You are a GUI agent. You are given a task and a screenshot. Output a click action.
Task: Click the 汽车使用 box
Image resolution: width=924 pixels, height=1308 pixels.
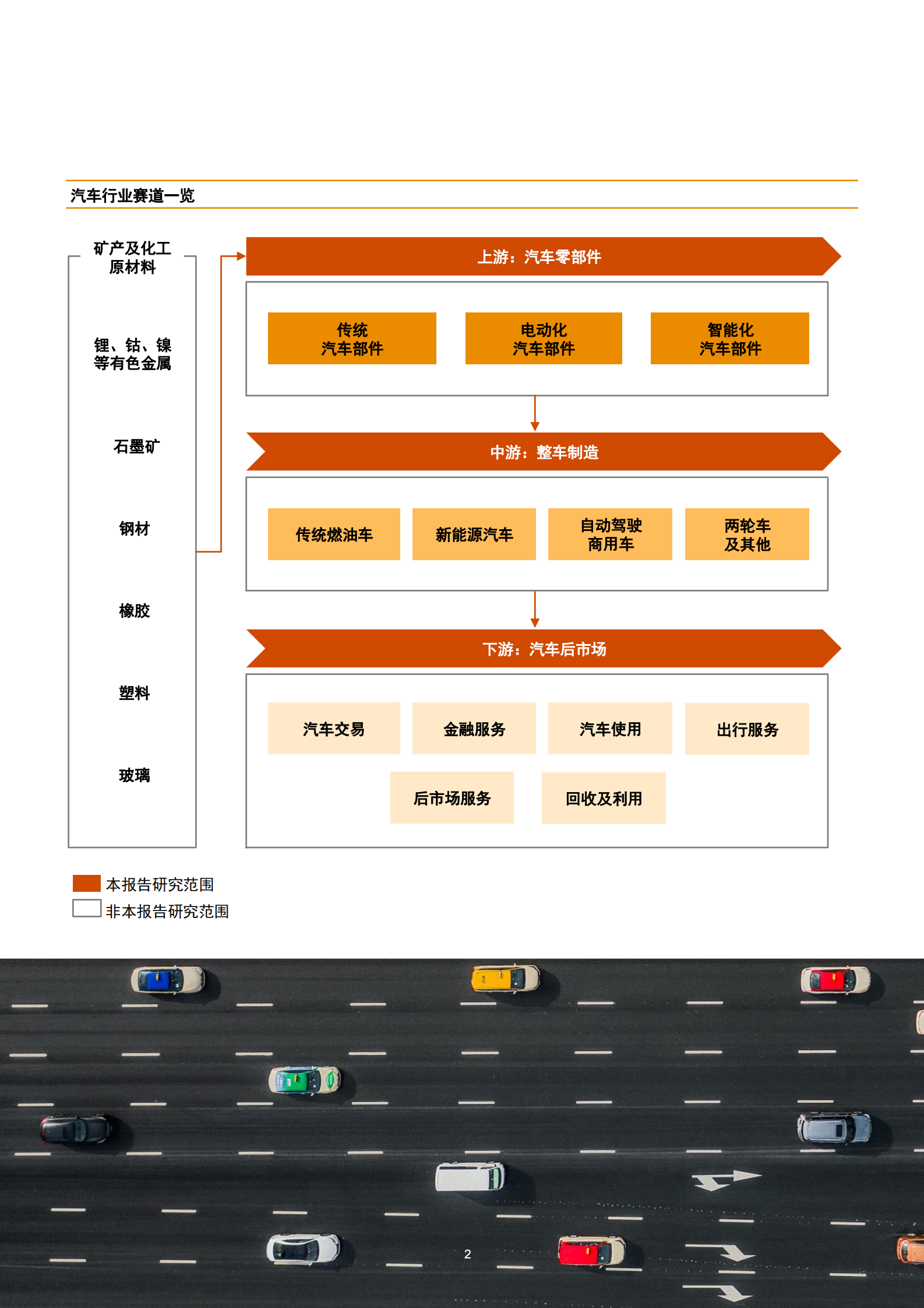point(610,729)
